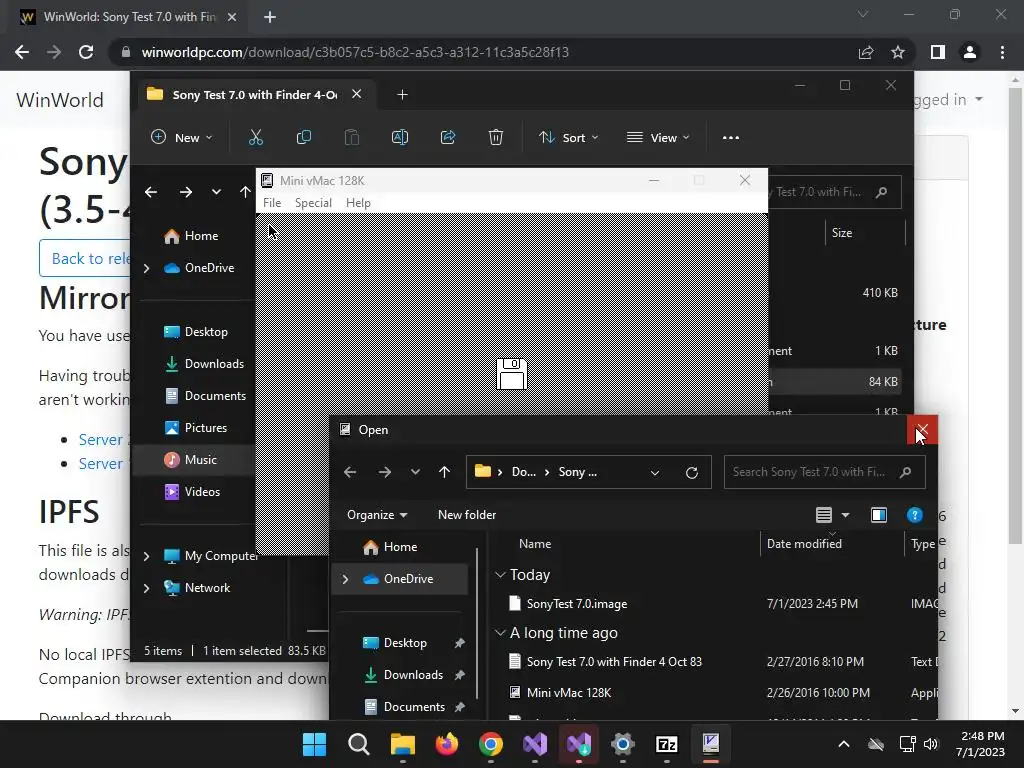Open the Organize dropdown in Open dialog
1024x768 pixels.
pyautogui.click(x=377, y=515)
